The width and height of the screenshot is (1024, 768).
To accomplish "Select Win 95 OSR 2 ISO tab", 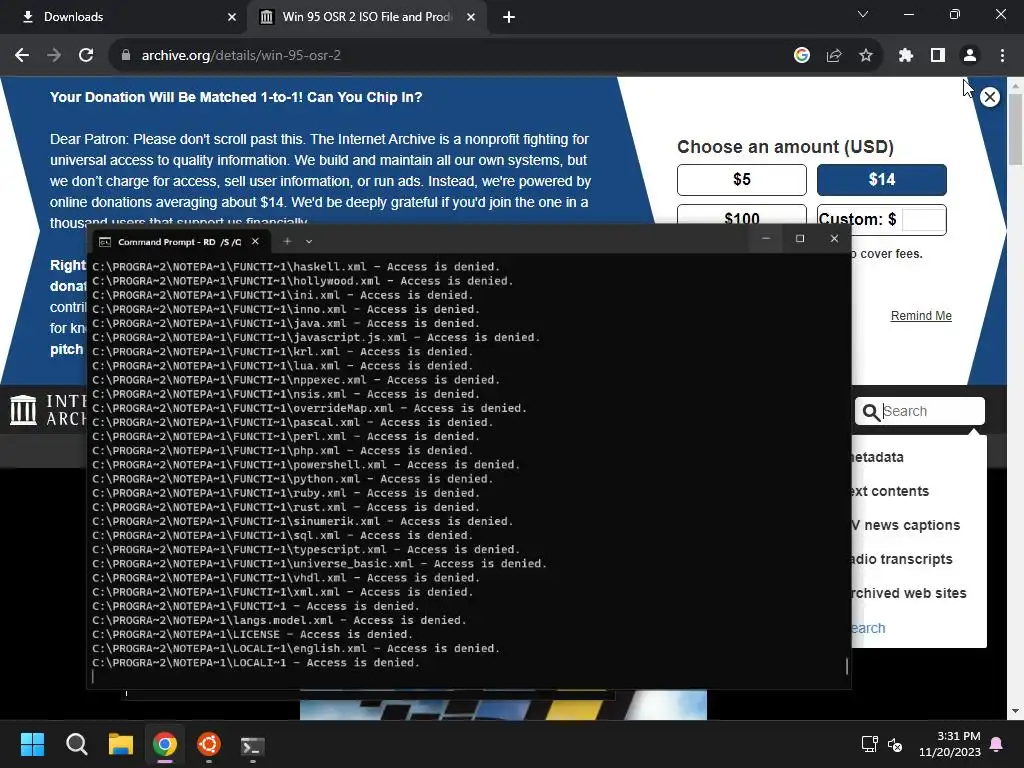I will 367,17.
